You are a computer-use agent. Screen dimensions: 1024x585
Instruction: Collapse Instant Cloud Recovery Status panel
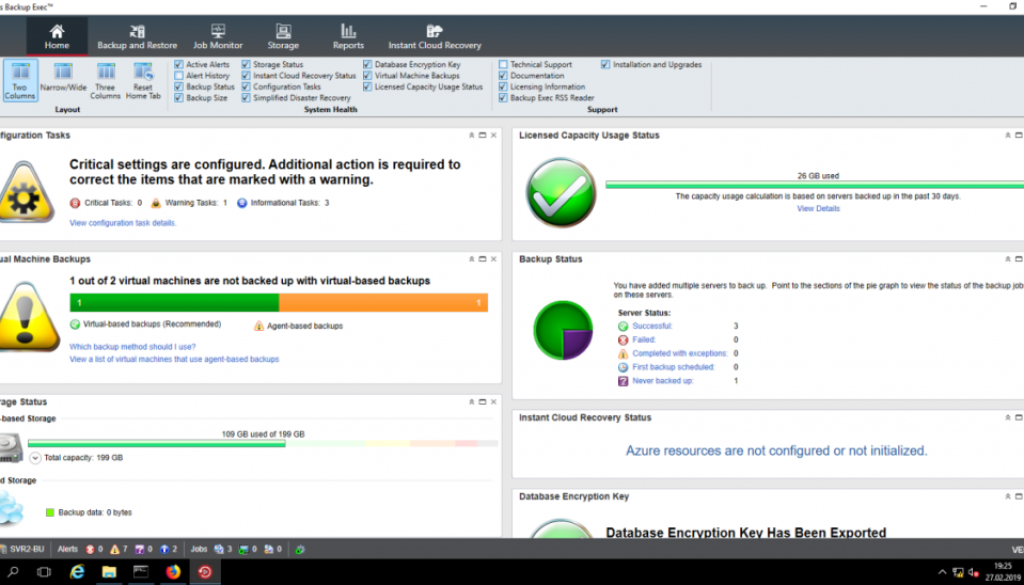click(1008, 417)
